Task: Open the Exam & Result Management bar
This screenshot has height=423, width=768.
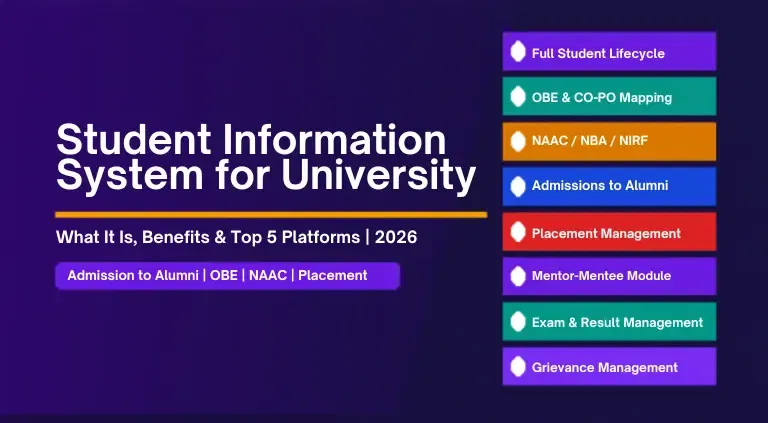Action: [x=609, y=321]
